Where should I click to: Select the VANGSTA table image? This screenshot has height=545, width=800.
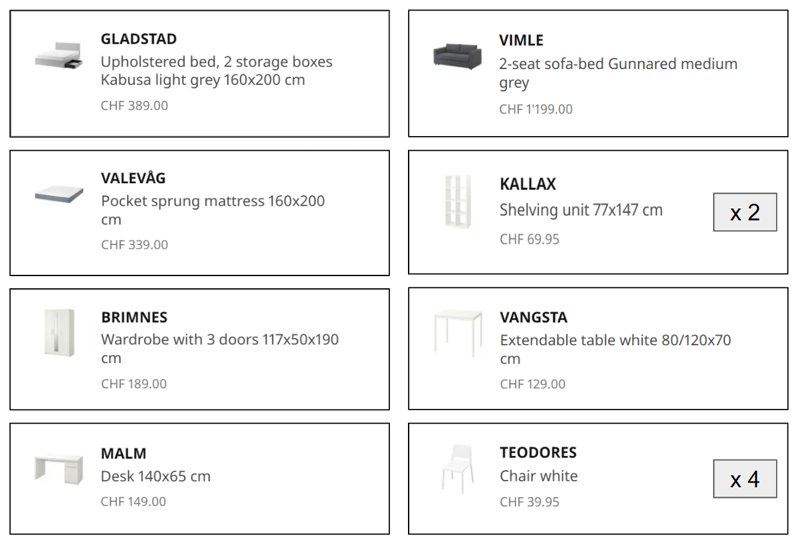point(458,333)
